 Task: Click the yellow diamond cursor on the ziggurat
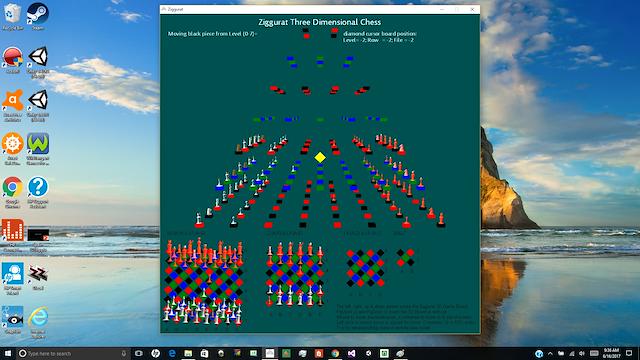(320, 157)
